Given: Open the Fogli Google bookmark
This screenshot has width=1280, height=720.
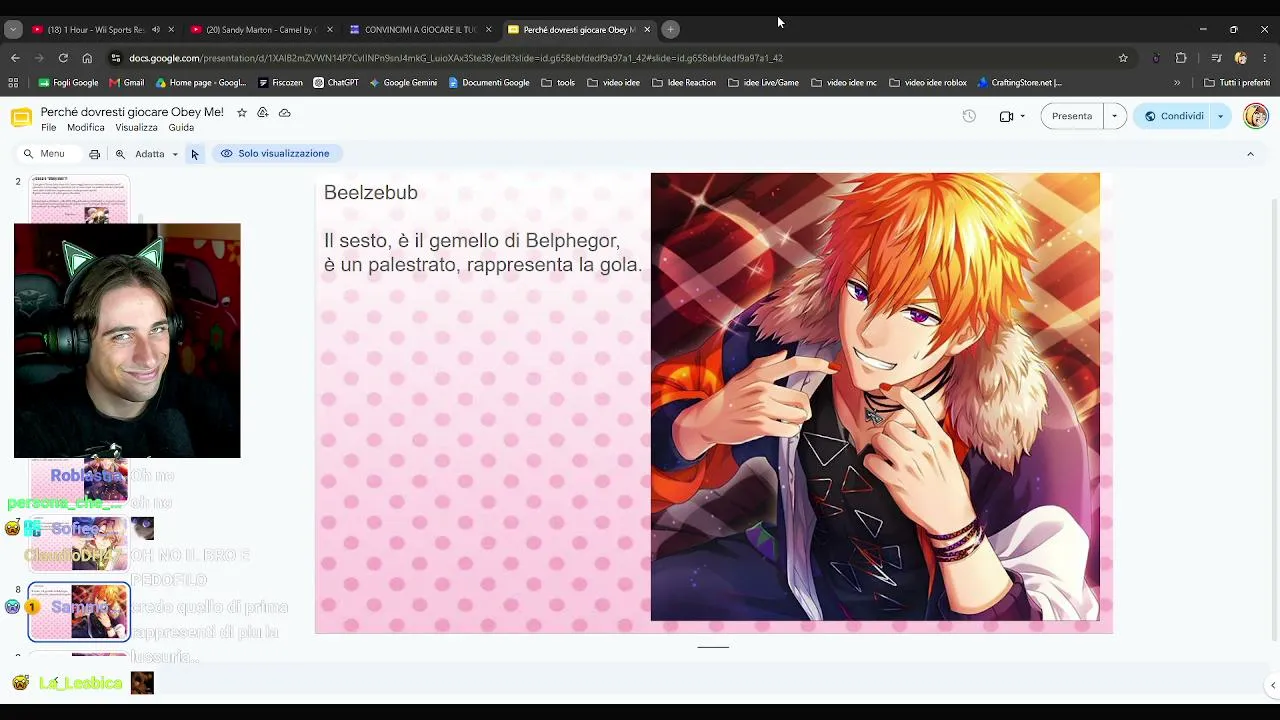Looking at the screenshot, I should (68, 83).
